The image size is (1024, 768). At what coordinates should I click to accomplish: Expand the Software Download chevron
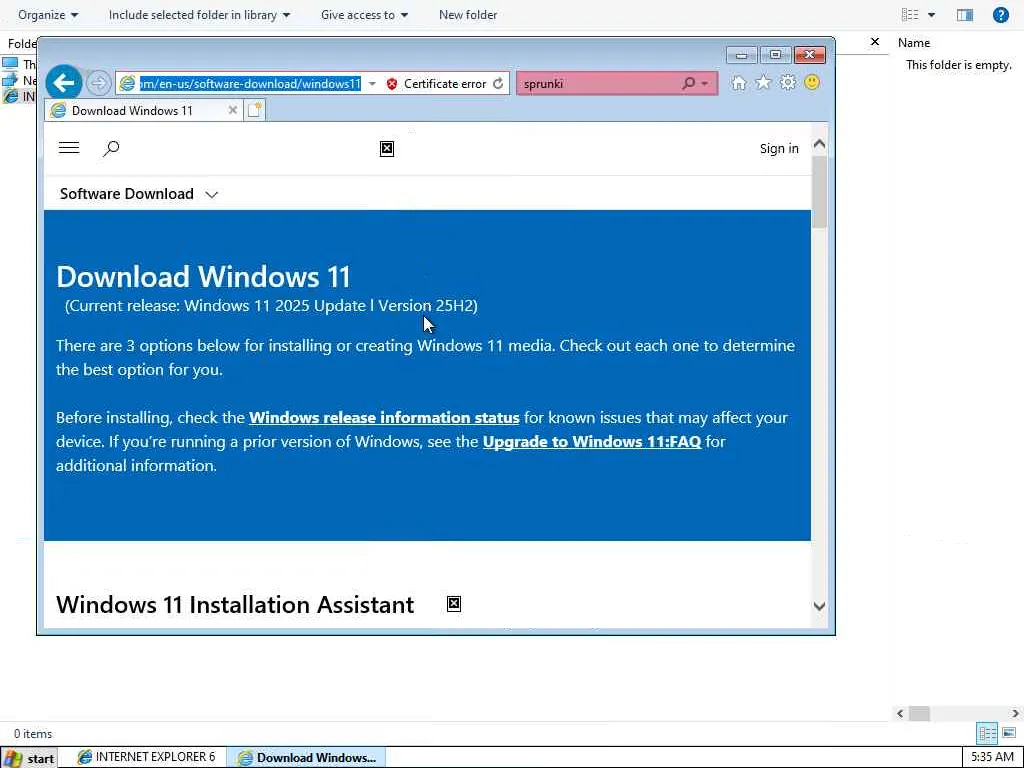point(211,195)
